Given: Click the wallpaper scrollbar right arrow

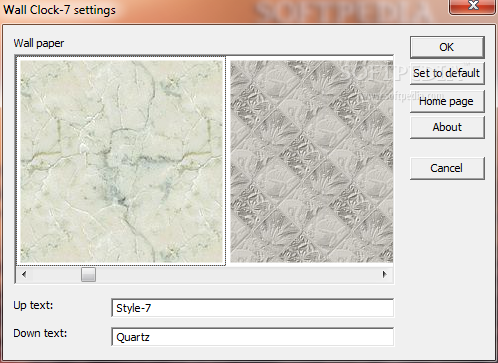Looking at the screenshot, I should click(x=385, y=275).
